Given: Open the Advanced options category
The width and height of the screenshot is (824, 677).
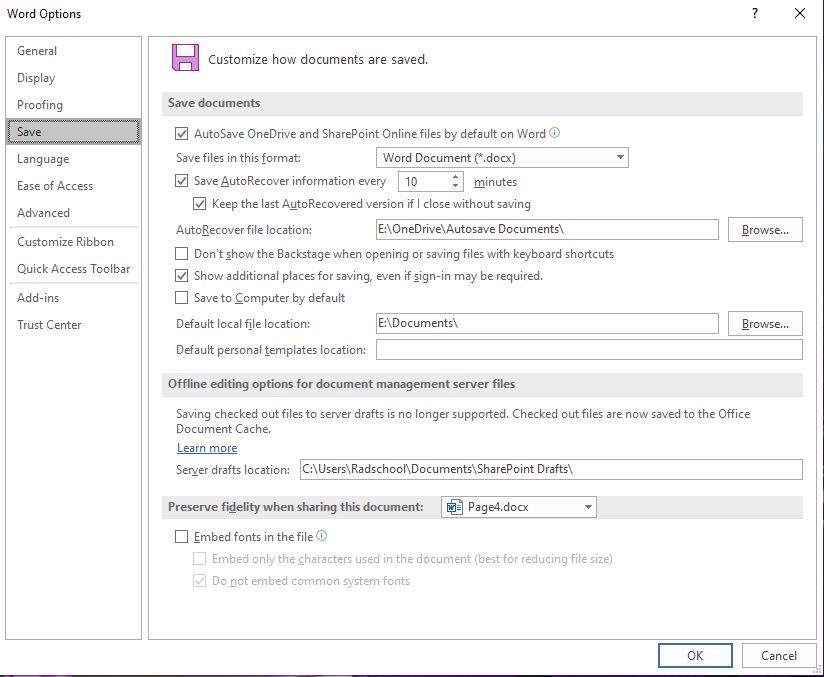Looking at the screenshot, I should [43, 213].
